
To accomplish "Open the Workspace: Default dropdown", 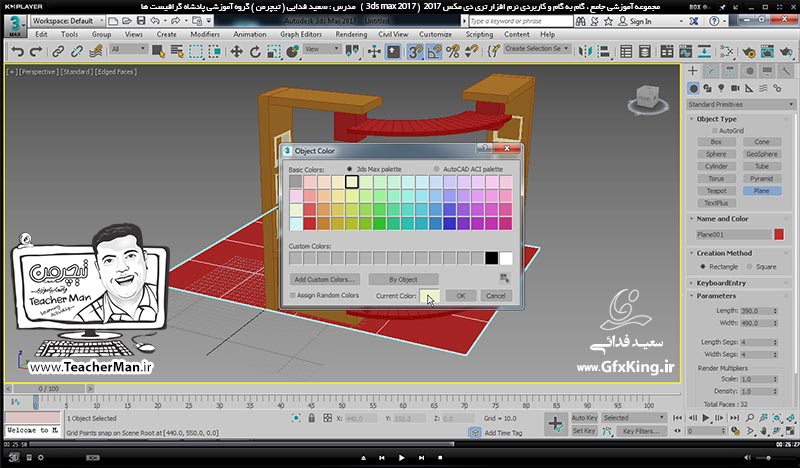I will (67, 21).
